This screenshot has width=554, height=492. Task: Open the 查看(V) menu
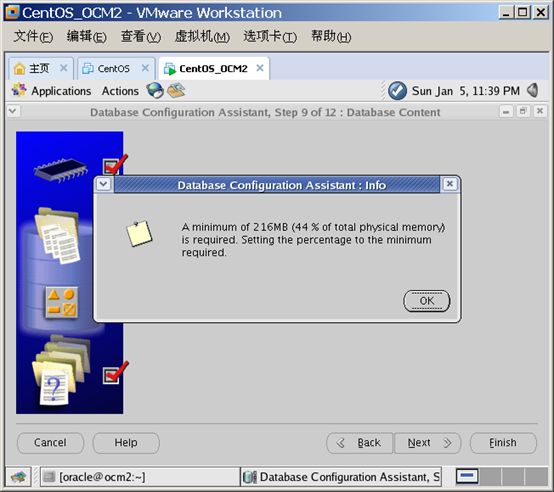[x=141, y=36]
